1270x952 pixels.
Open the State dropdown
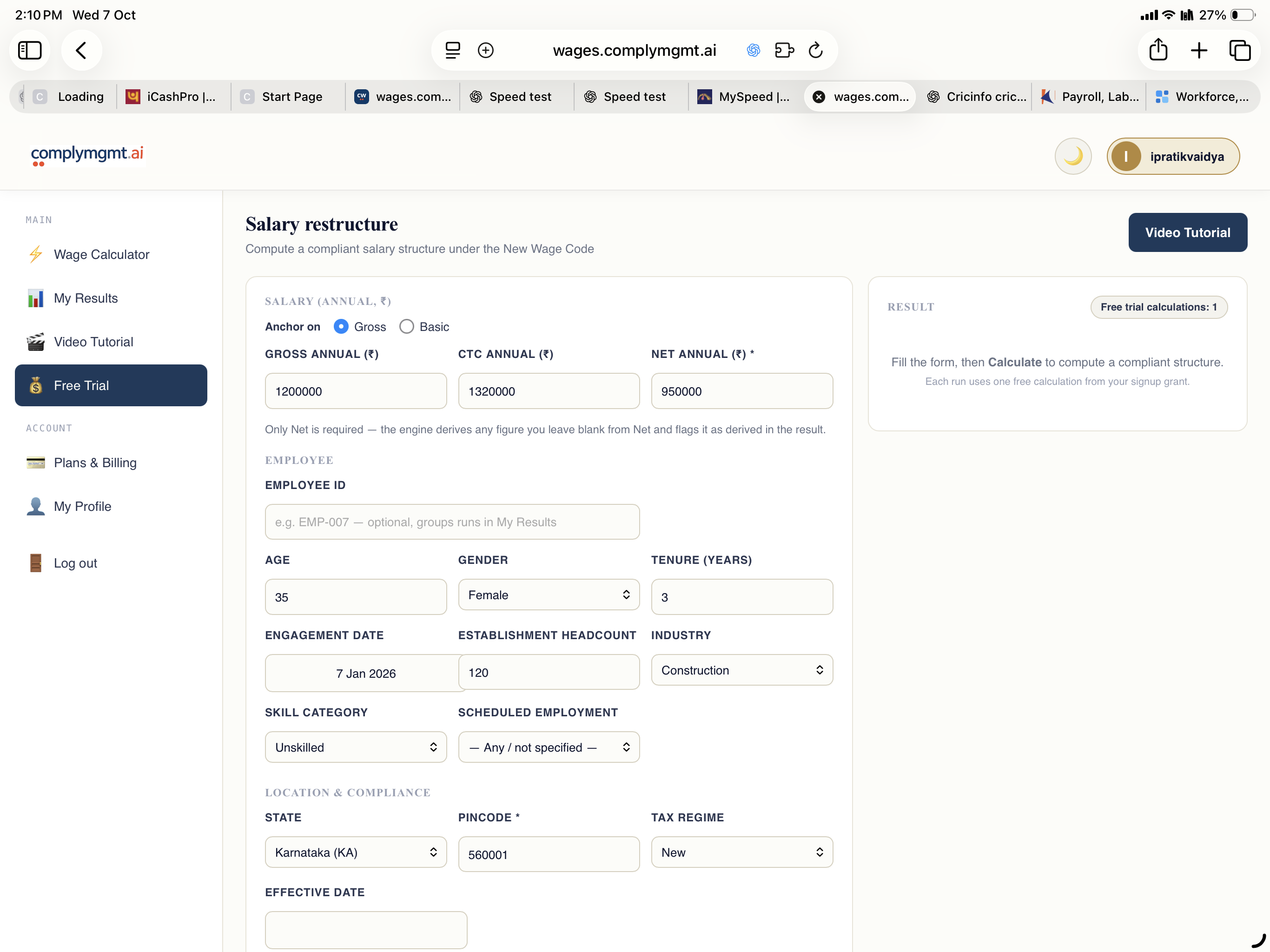point(356,852)
